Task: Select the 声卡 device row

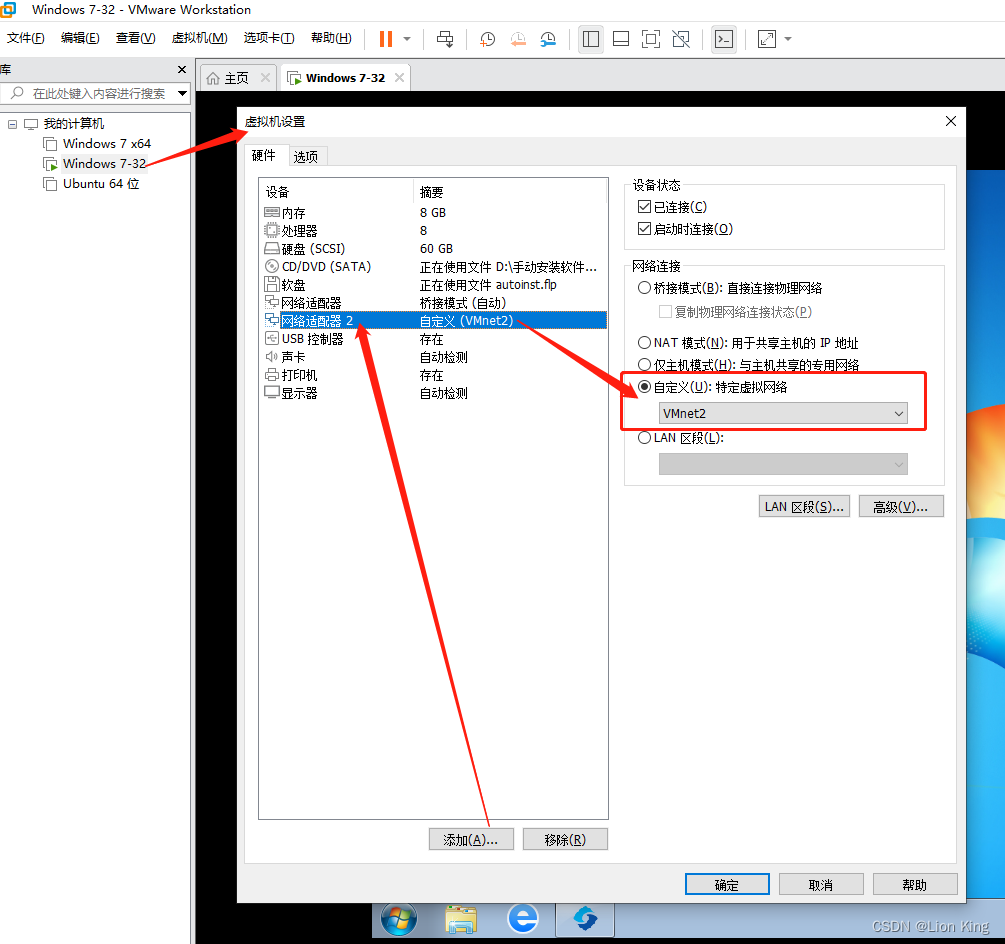Action: 433,357
